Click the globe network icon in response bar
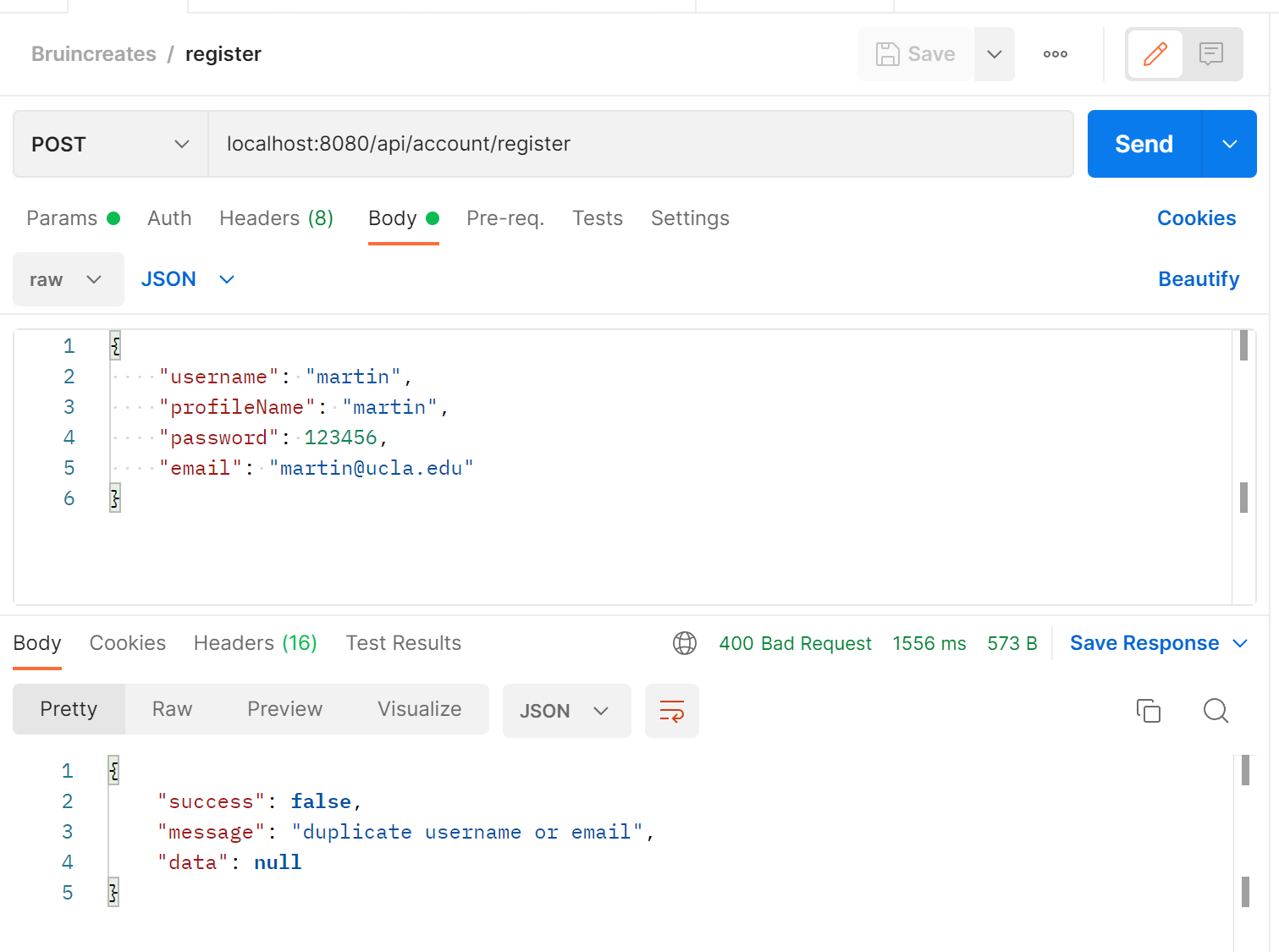1279x952 pixels. (684, 643)
